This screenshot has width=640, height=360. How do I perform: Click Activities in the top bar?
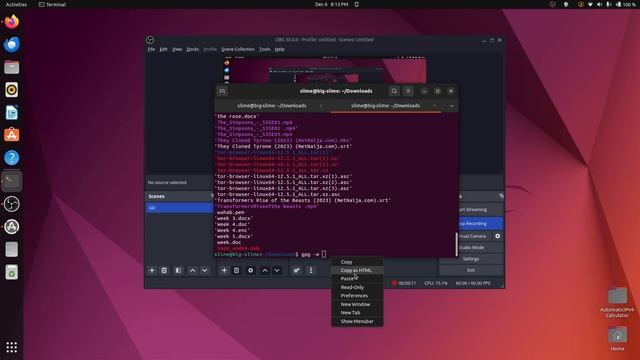[x=16, y=4]
